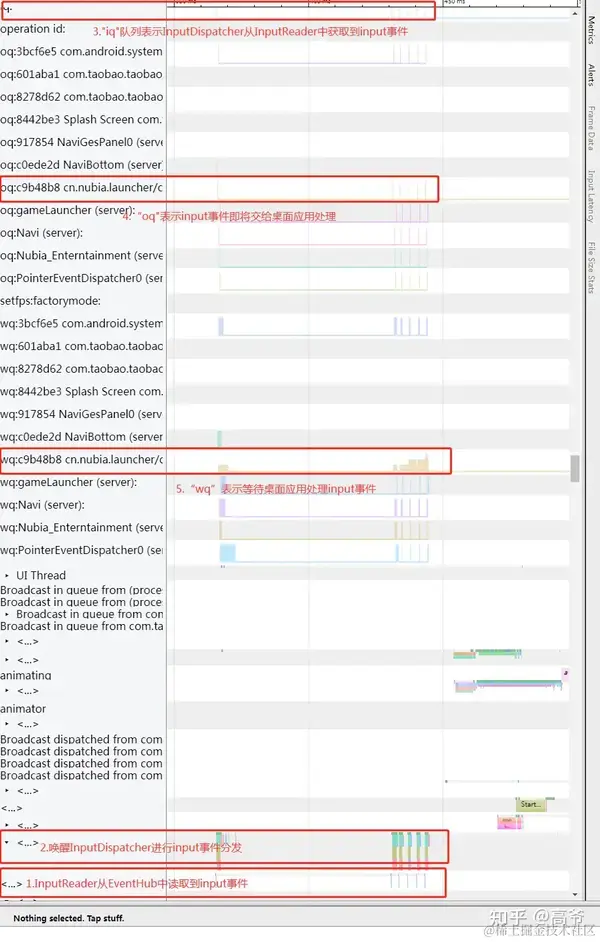This screenshot has width=600, height=942.
Task: Expand the <...> row between animating and animator
Action: (7, 691)
